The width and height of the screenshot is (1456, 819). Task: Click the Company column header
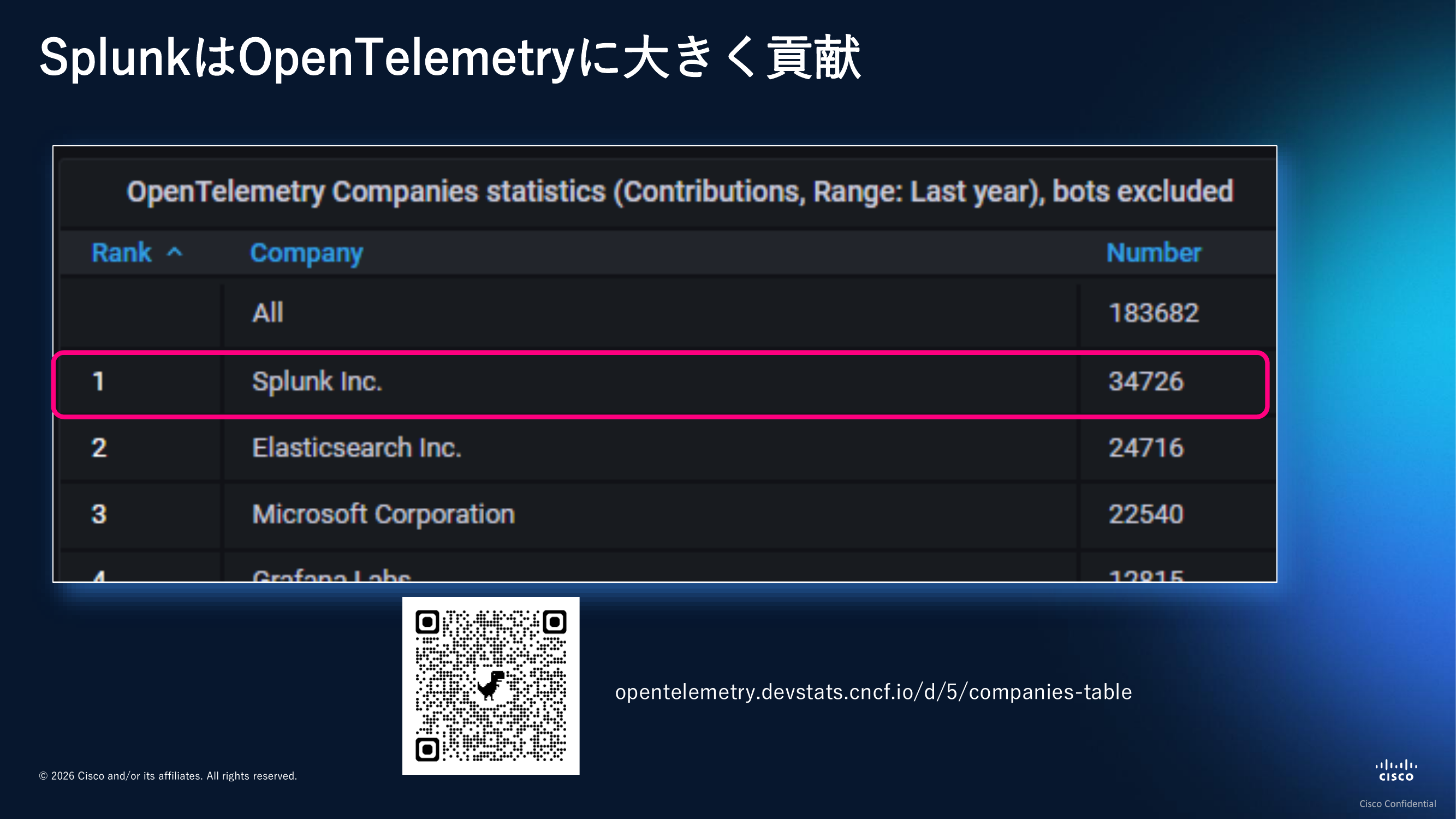[x=306, y=253]
